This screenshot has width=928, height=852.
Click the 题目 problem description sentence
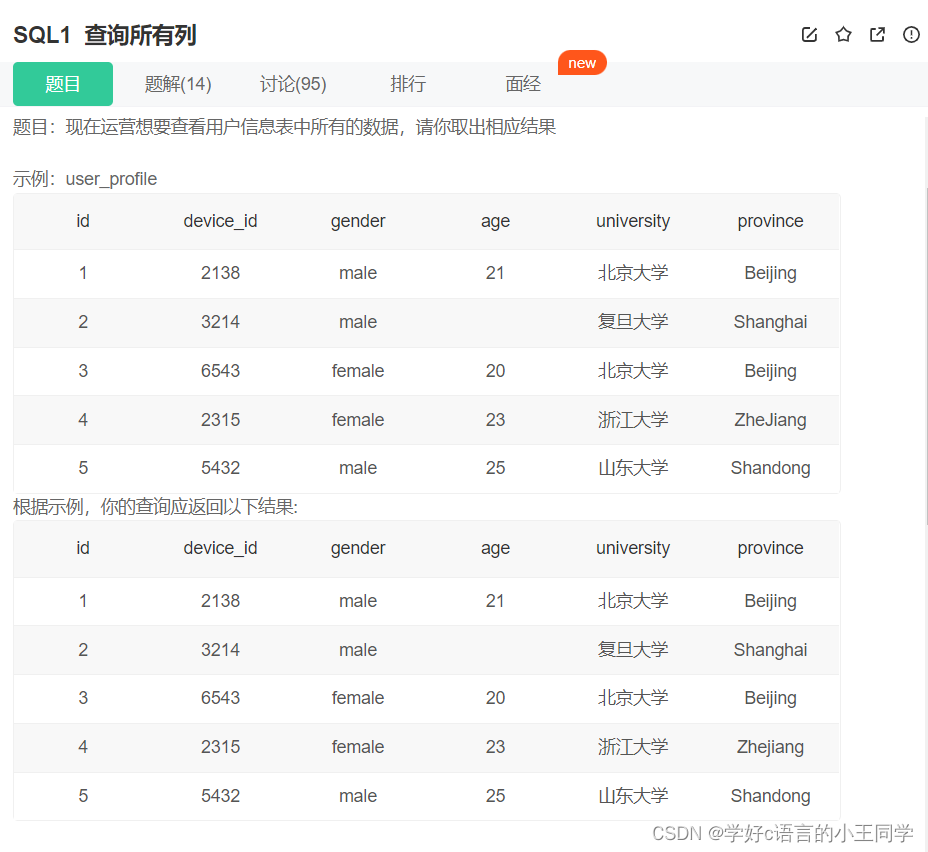(285, 127)
